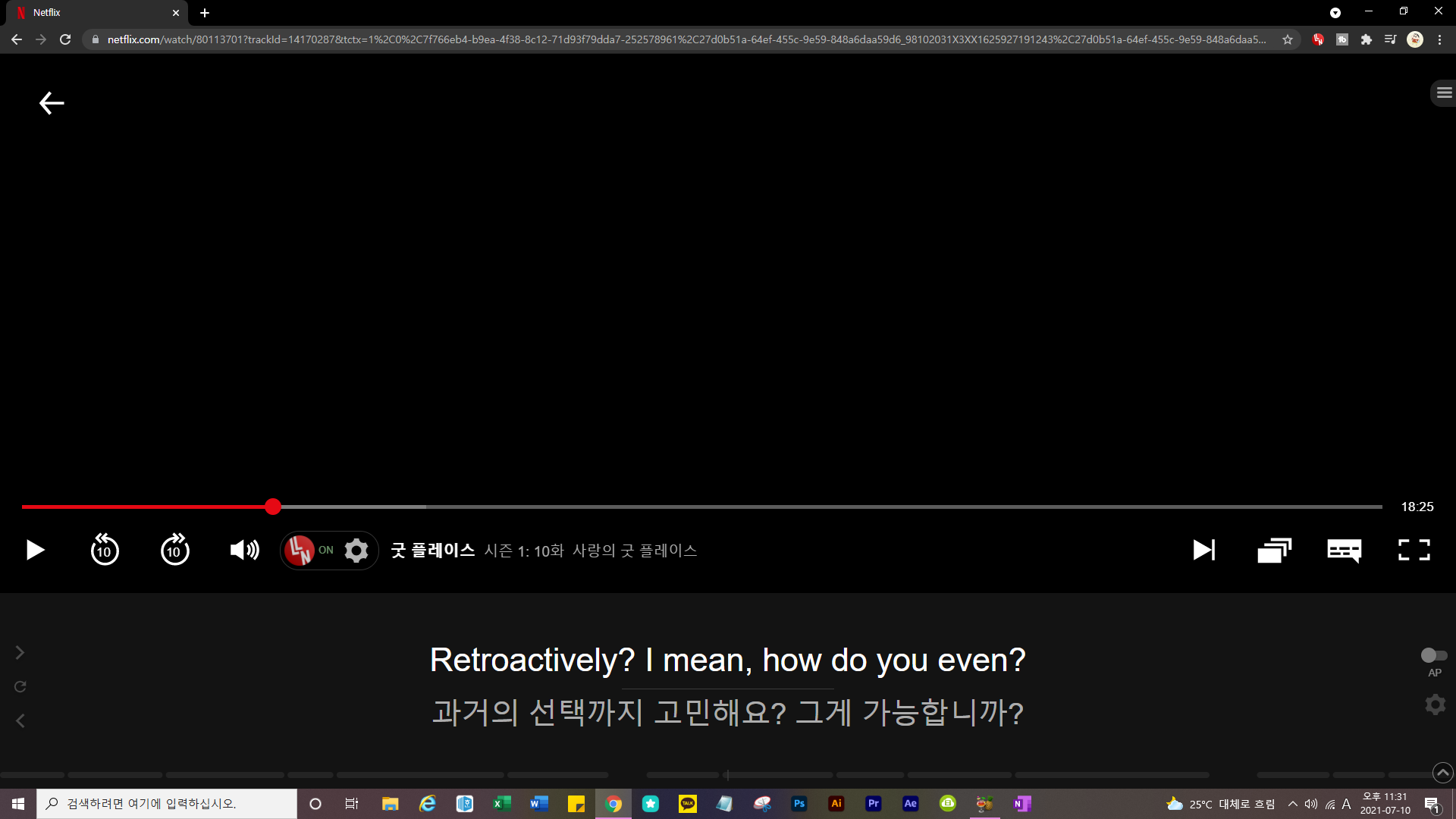
Task: Toggle the AP auto-pause switch
Action: point(1434,655)
